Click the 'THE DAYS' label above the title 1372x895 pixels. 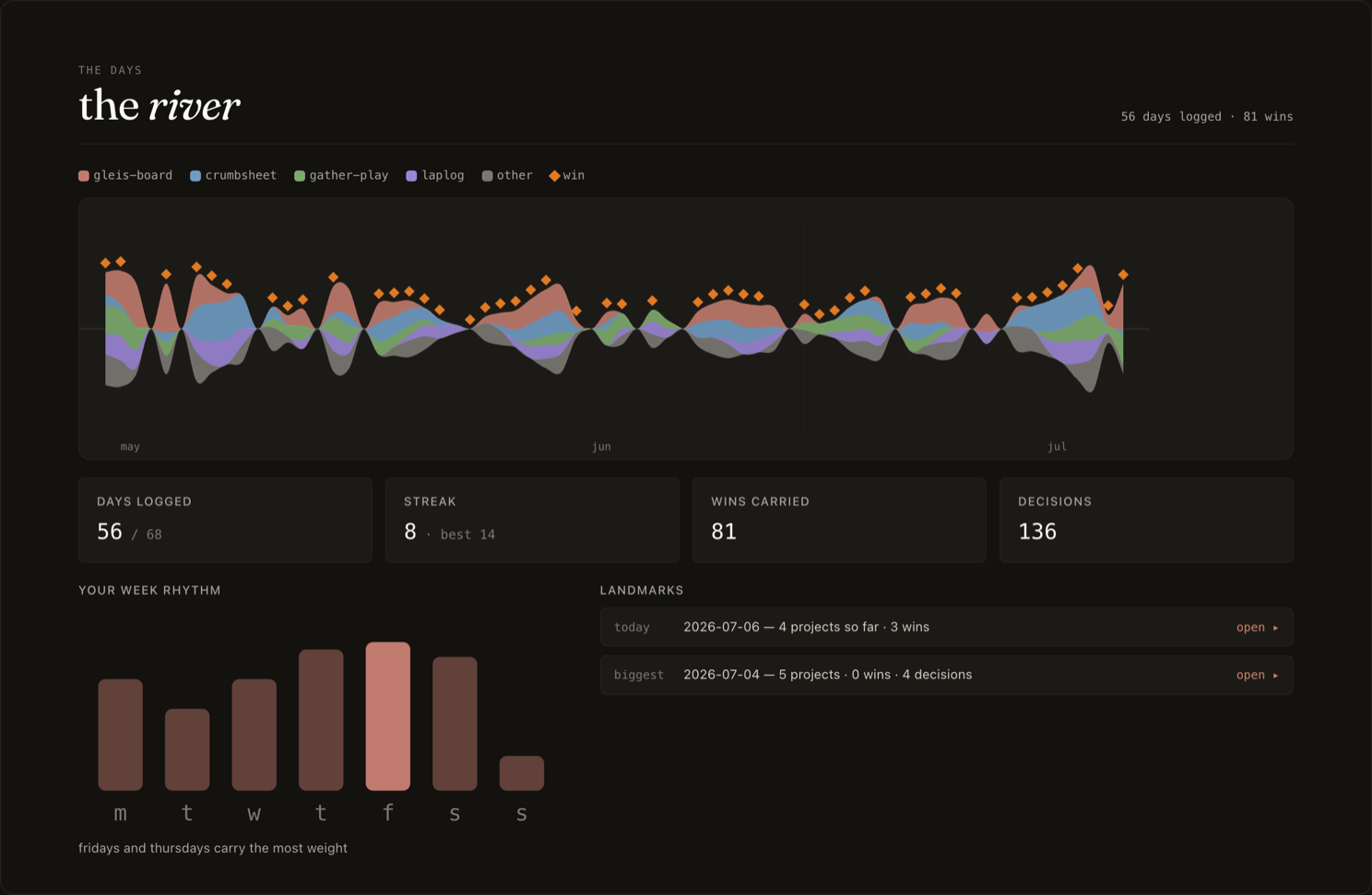tap(111, 70)
